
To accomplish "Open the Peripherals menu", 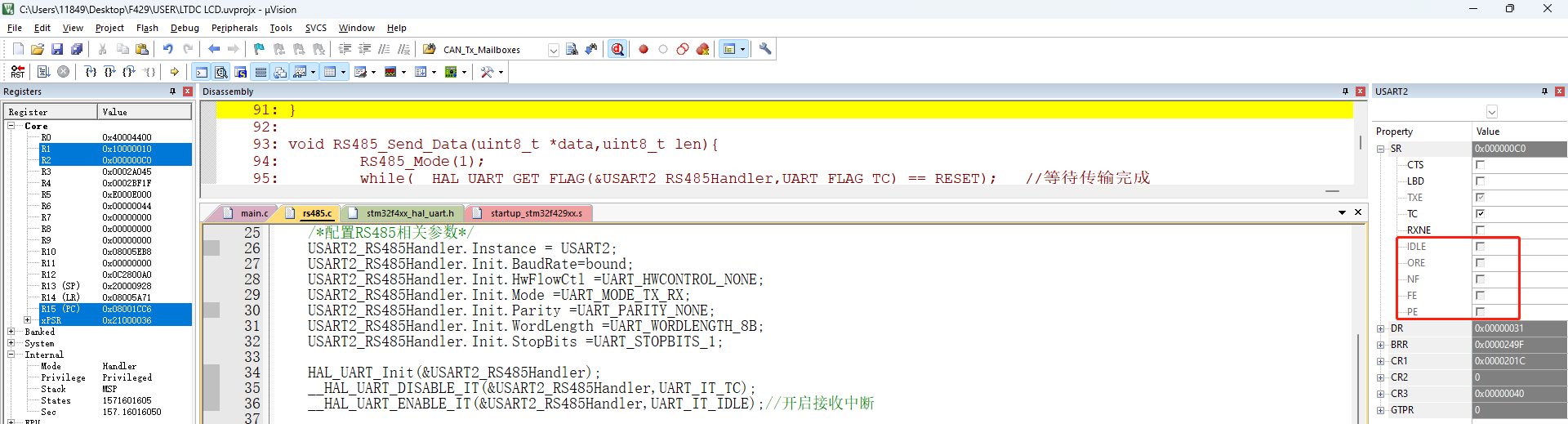I will [x=234, y=28].
